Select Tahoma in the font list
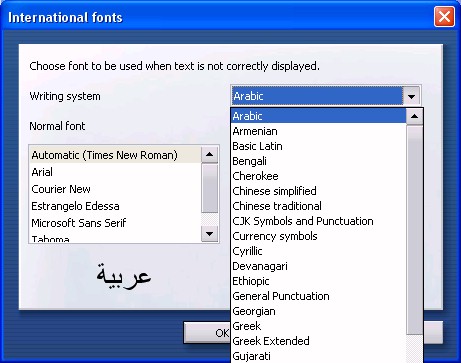This screenshot has width=461, height=363. coord(115,238)
